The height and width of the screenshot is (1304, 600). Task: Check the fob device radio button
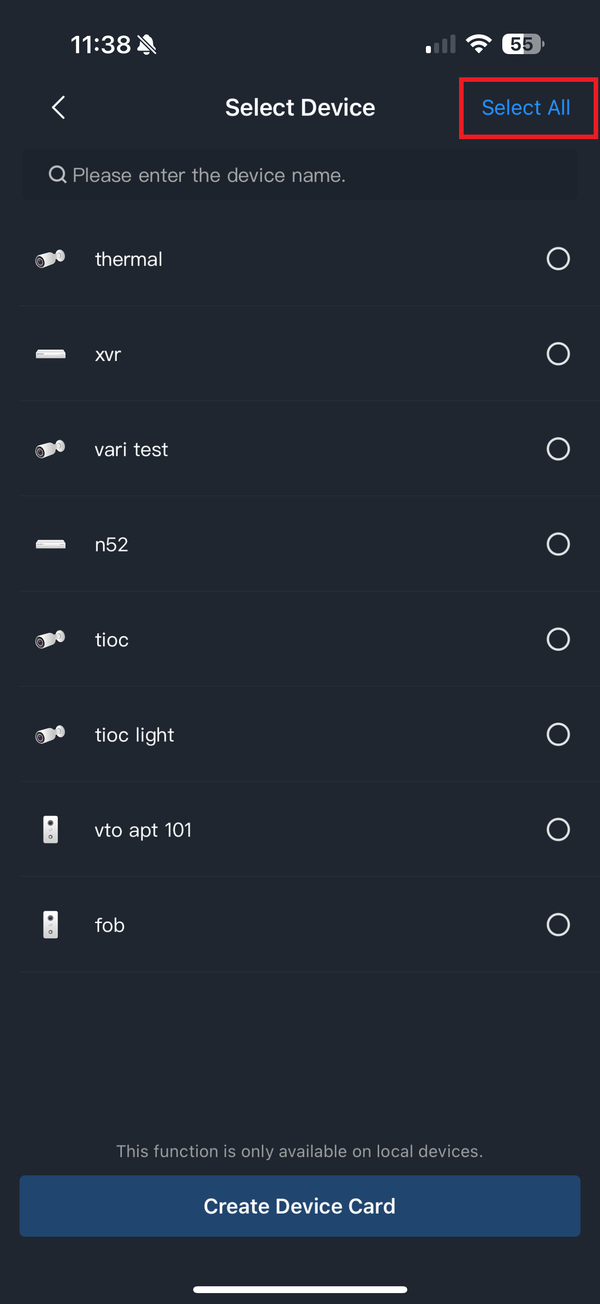pos(558,925)
